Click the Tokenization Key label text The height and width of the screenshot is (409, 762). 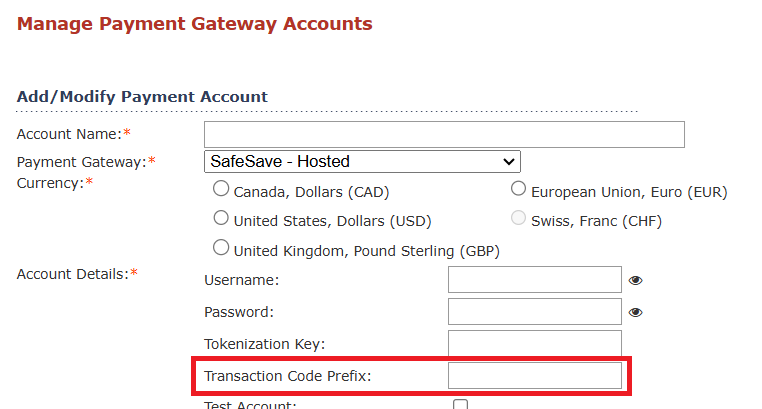264,344
